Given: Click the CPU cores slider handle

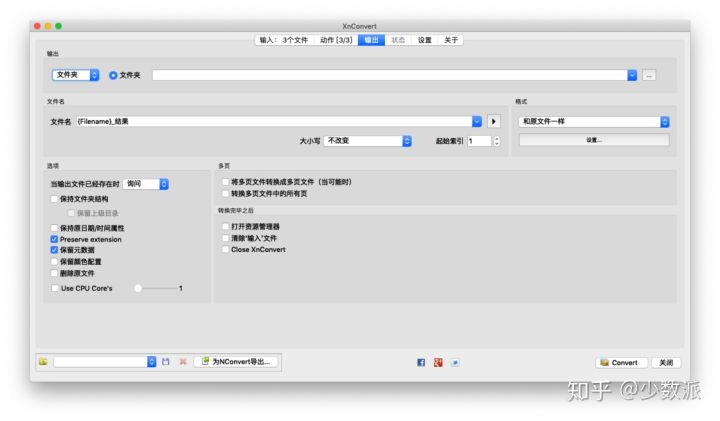Looking at the screenshot, I should click(x=138, y=288).
